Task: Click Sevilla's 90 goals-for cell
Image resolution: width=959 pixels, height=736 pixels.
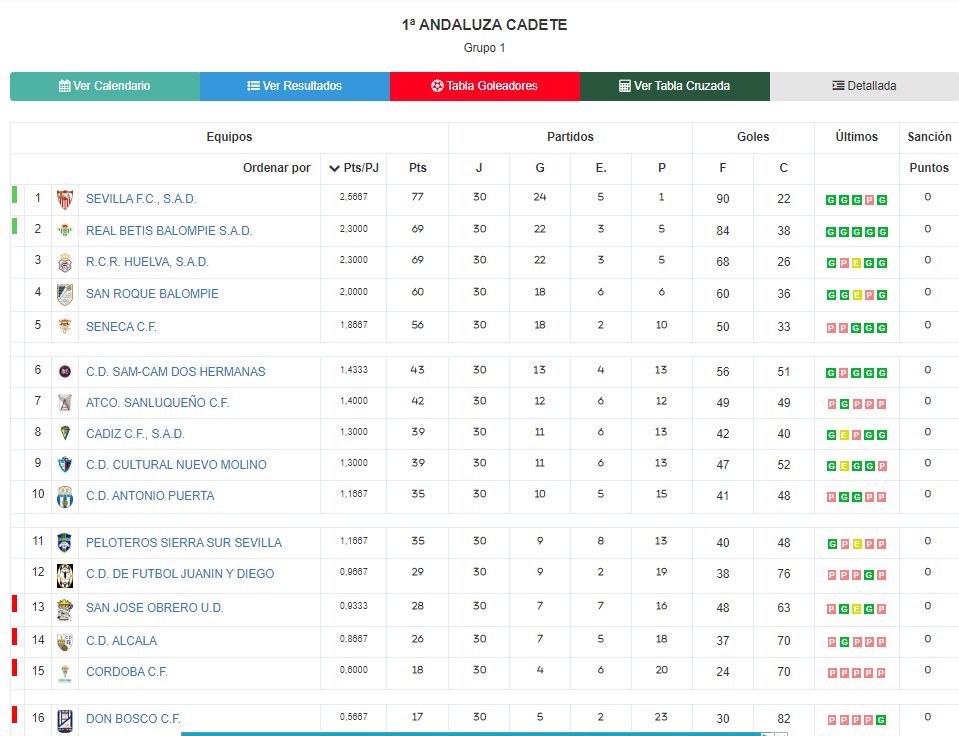Action: coord(723,199)
